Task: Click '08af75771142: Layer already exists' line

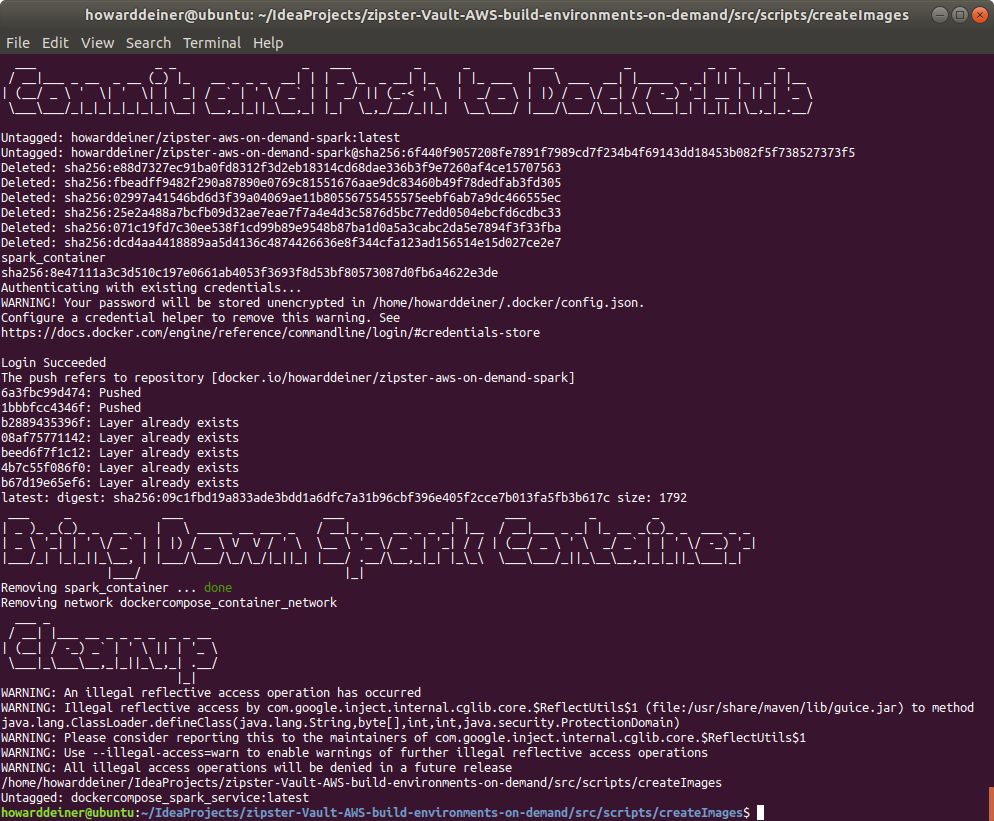Action: (x=120, y=437)
